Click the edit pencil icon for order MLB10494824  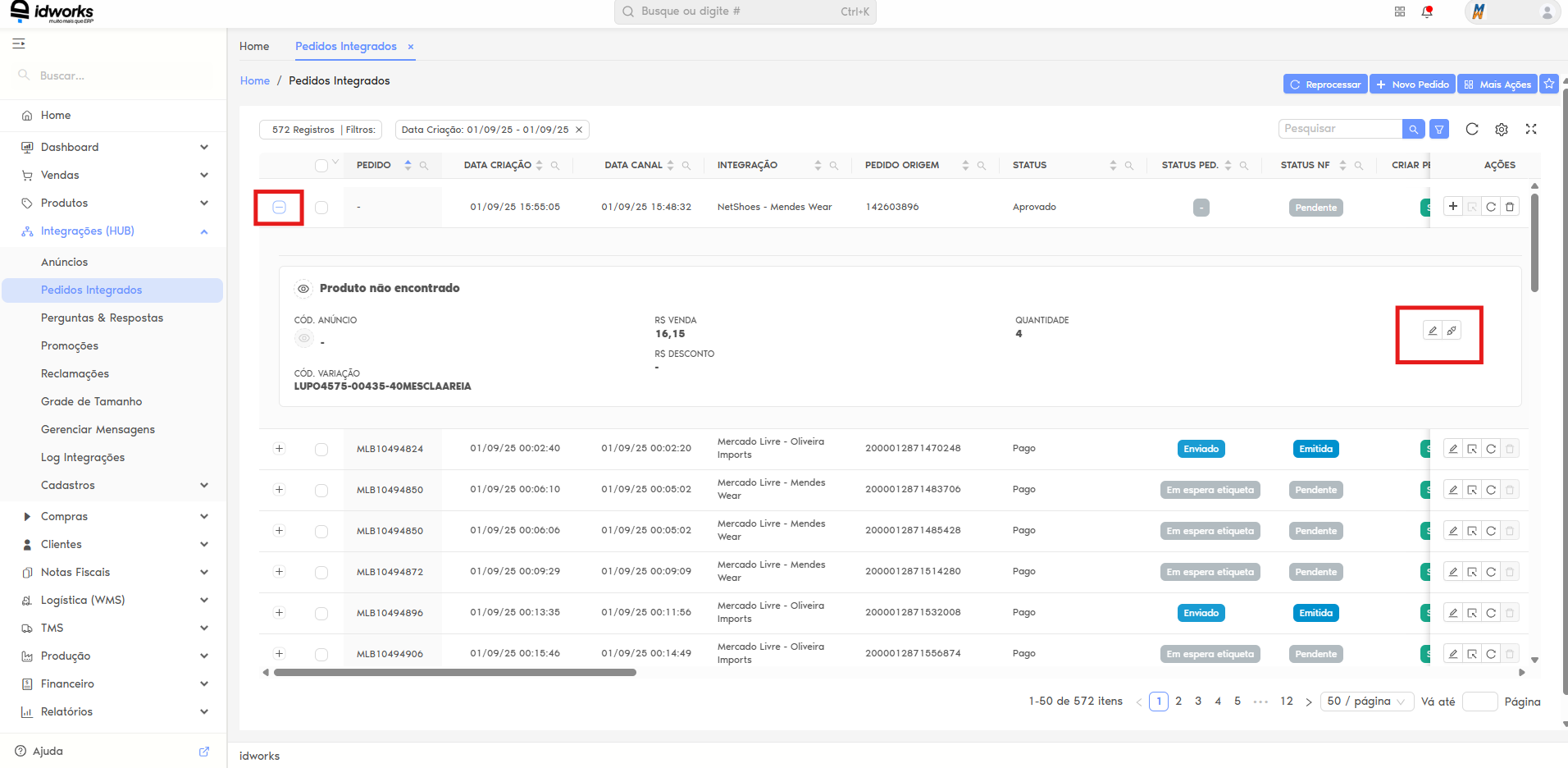coord(1453,449)
